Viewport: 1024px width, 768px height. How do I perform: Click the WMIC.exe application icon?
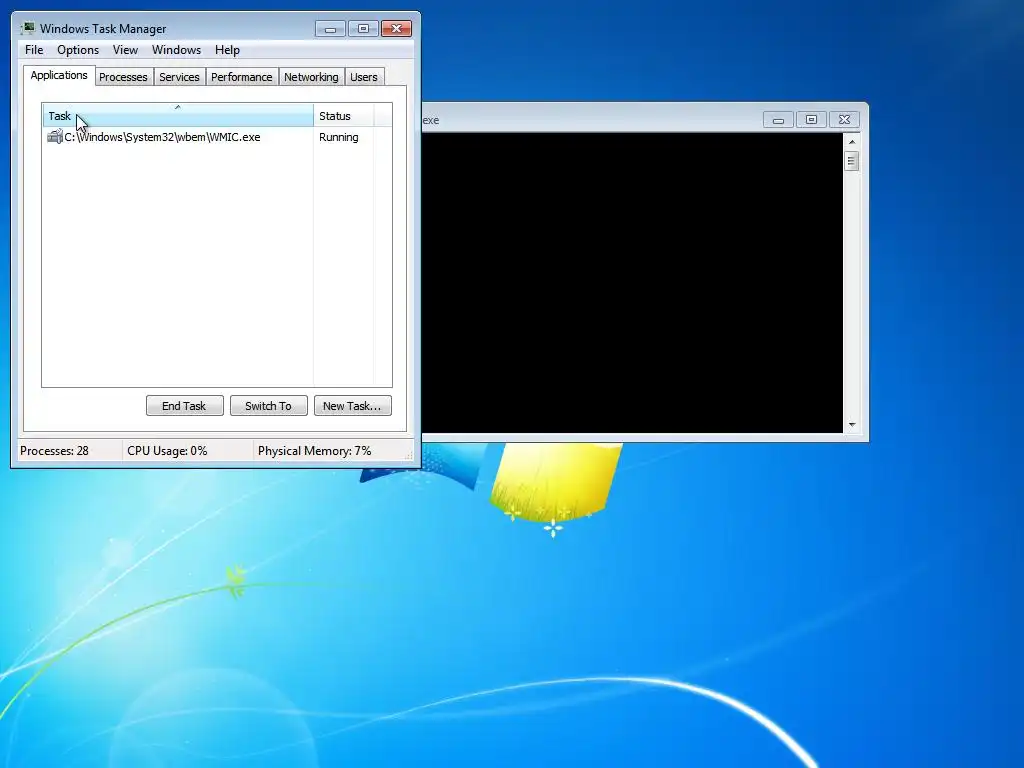pyautogui.click(x=54, y=136)
